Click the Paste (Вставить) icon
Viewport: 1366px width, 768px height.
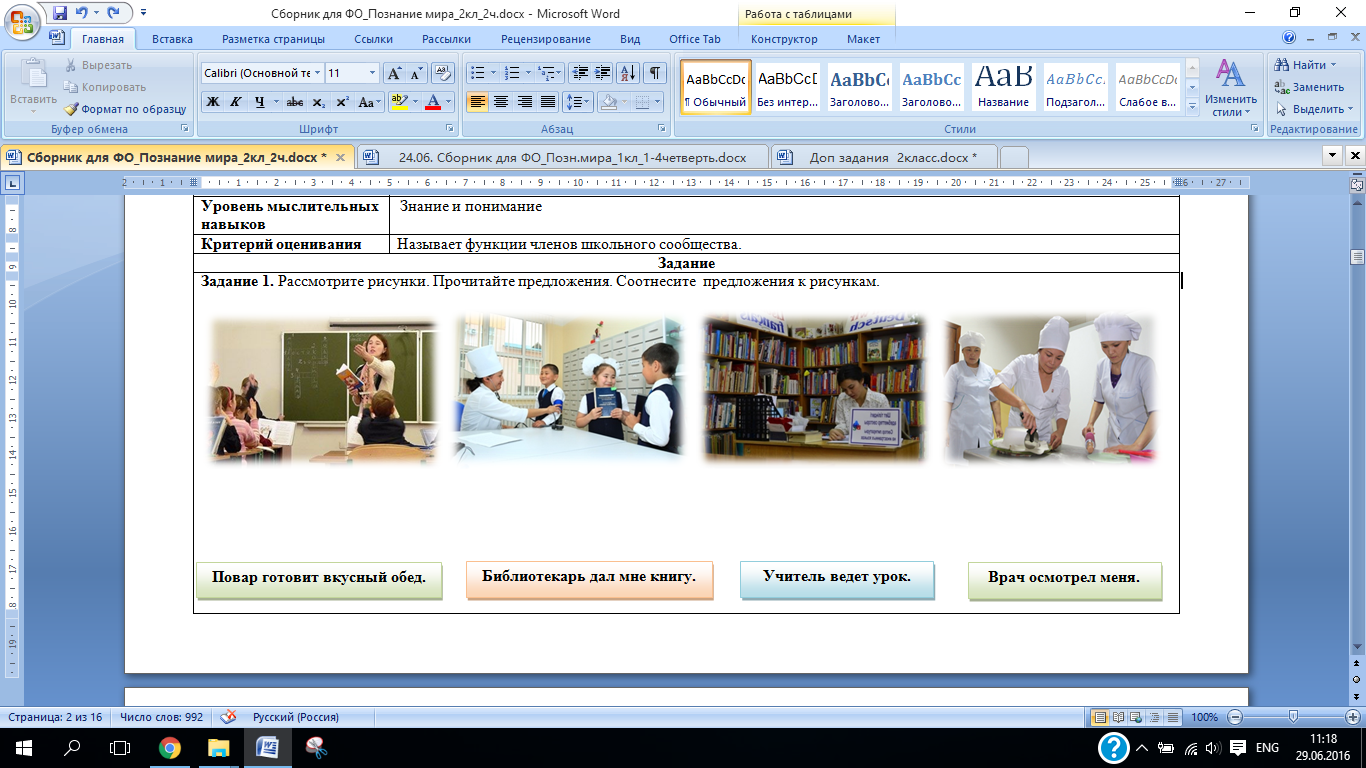click(x=33, y=75)
